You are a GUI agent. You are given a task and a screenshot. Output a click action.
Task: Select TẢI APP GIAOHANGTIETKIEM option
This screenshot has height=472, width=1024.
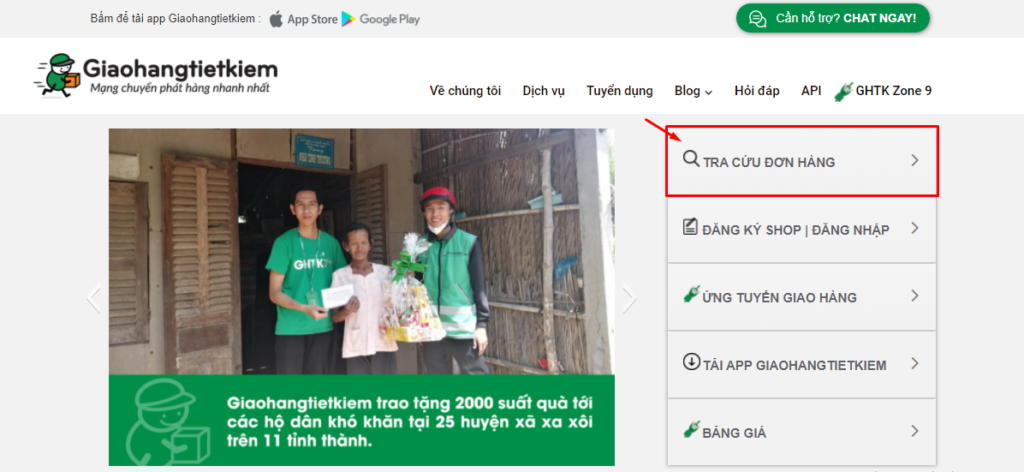801,364
